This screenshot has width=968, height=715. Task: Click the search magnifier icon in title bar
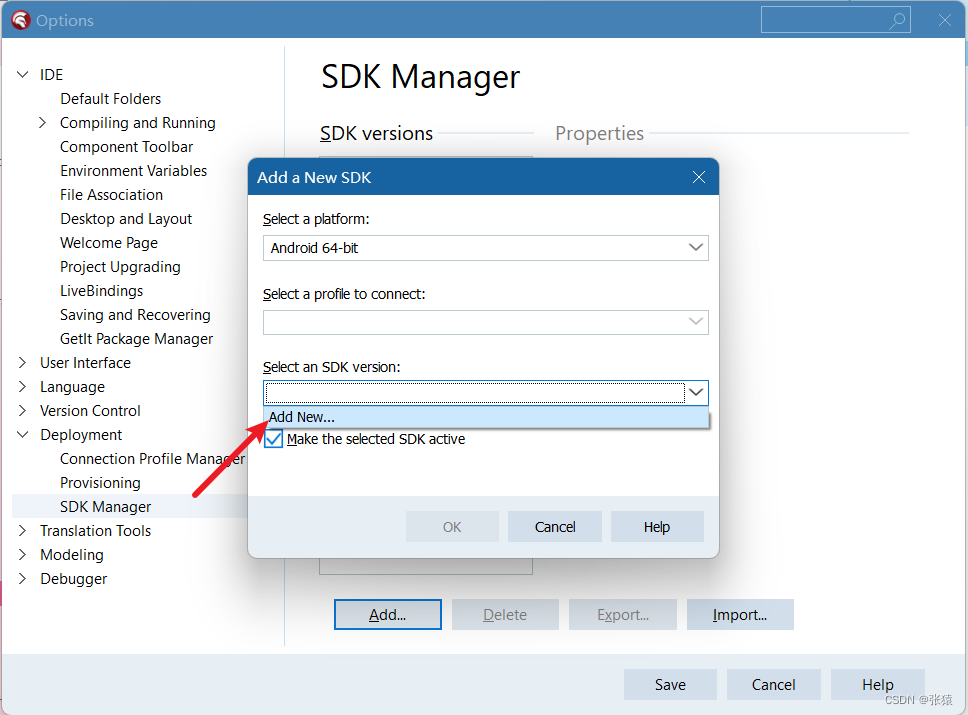click(x=898, y=20)
